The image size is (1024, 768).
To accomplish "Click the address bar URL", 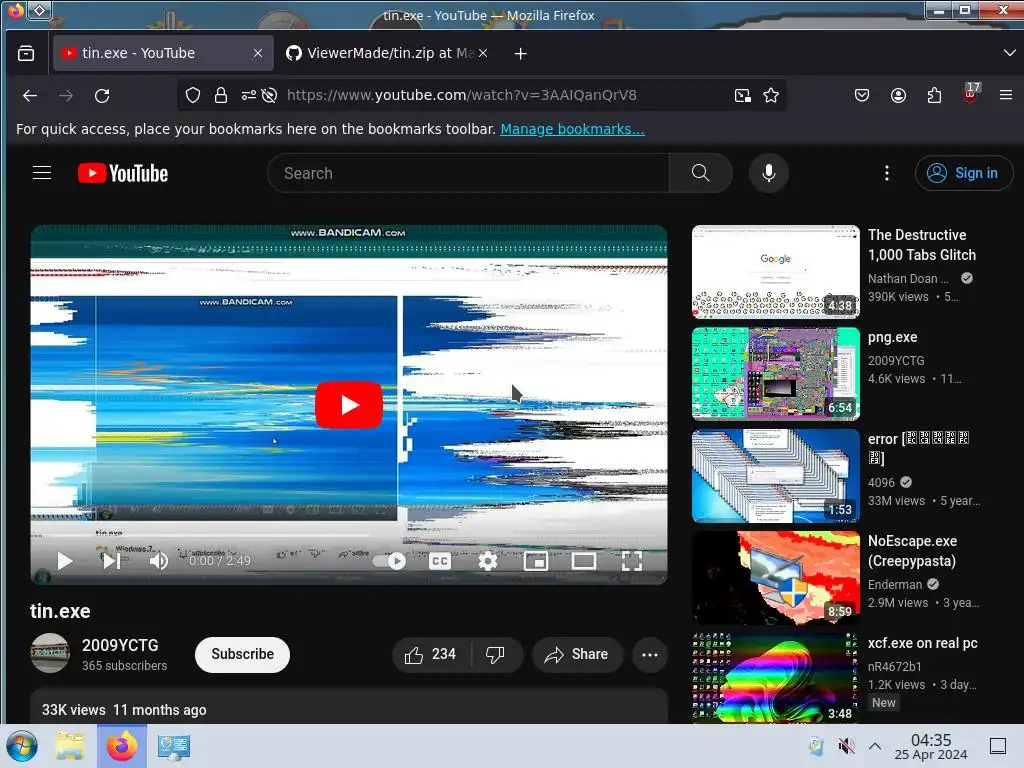I will (x=462, y=95).
